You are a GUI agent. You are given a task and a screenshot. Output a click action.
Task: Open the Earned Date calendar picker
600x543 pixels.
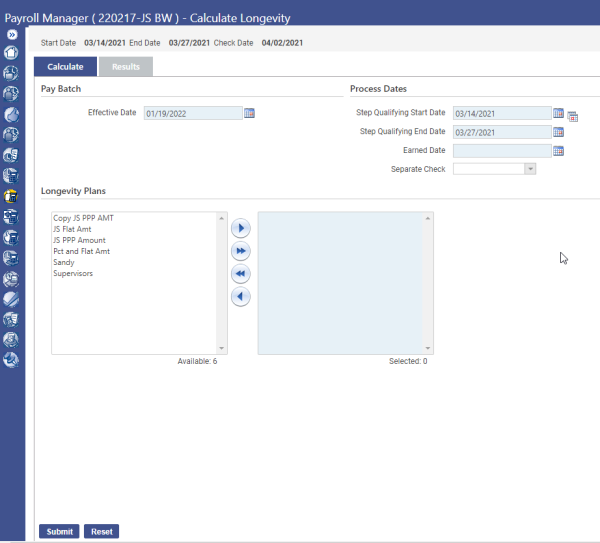(x=559, y=151)
